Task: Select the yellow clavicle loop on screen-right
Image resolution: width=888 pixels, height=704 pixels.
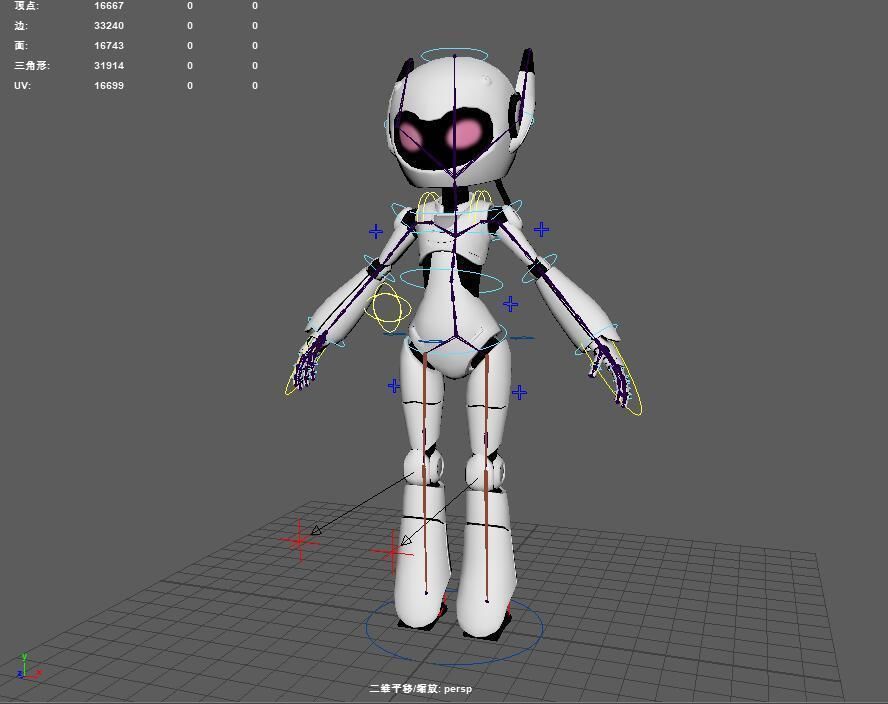Action: click(x=480, y=204)
